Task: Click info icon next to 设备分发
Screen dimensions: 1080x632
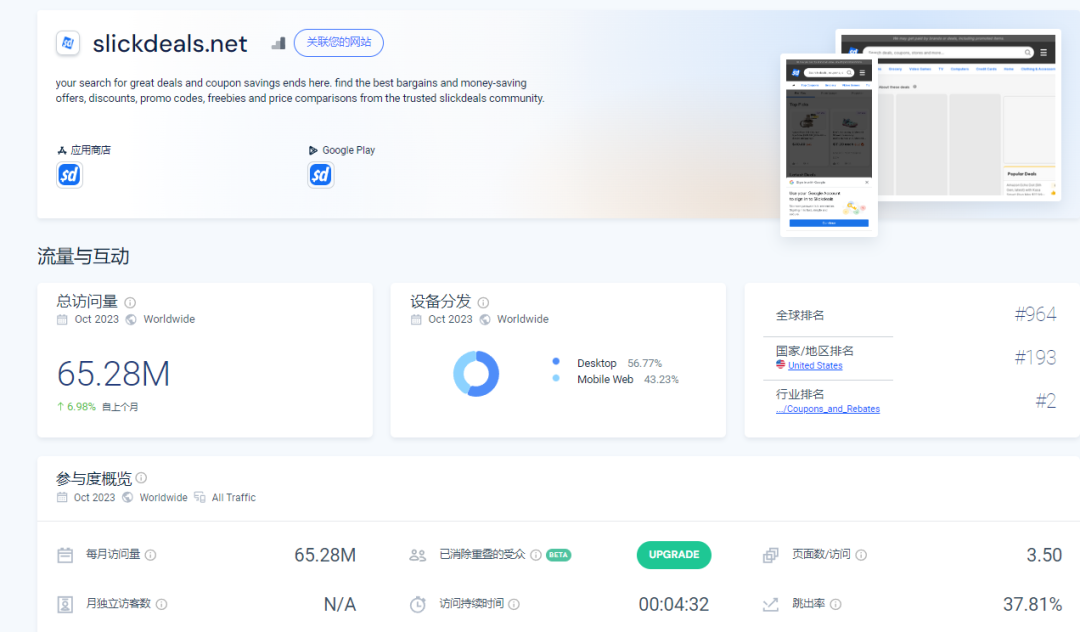Action: [484, 302]
